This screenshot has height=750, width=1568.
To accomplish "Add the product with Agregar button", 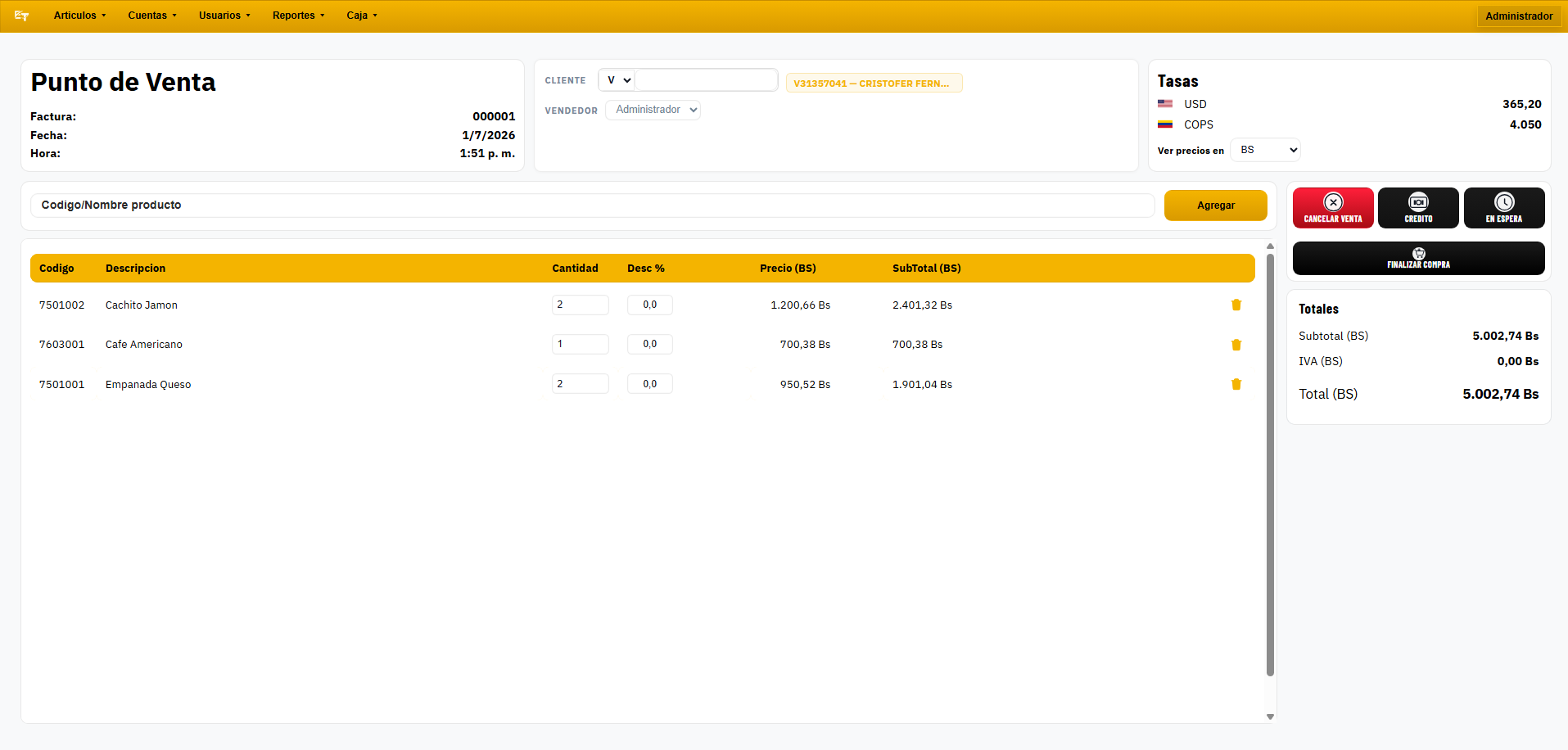I will (x=1216, y=206).
